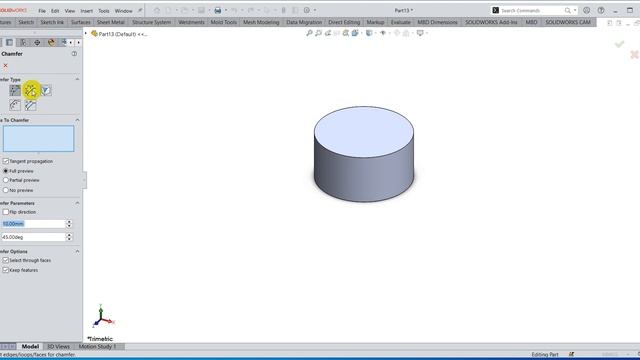Pick the Face Face chamfer type icon

click(x=31, y=105)
